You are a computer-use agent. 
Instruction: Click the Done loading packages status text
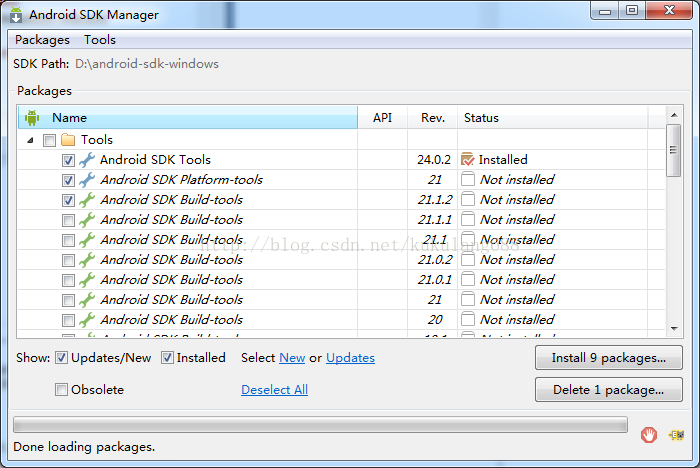(84, 447)
